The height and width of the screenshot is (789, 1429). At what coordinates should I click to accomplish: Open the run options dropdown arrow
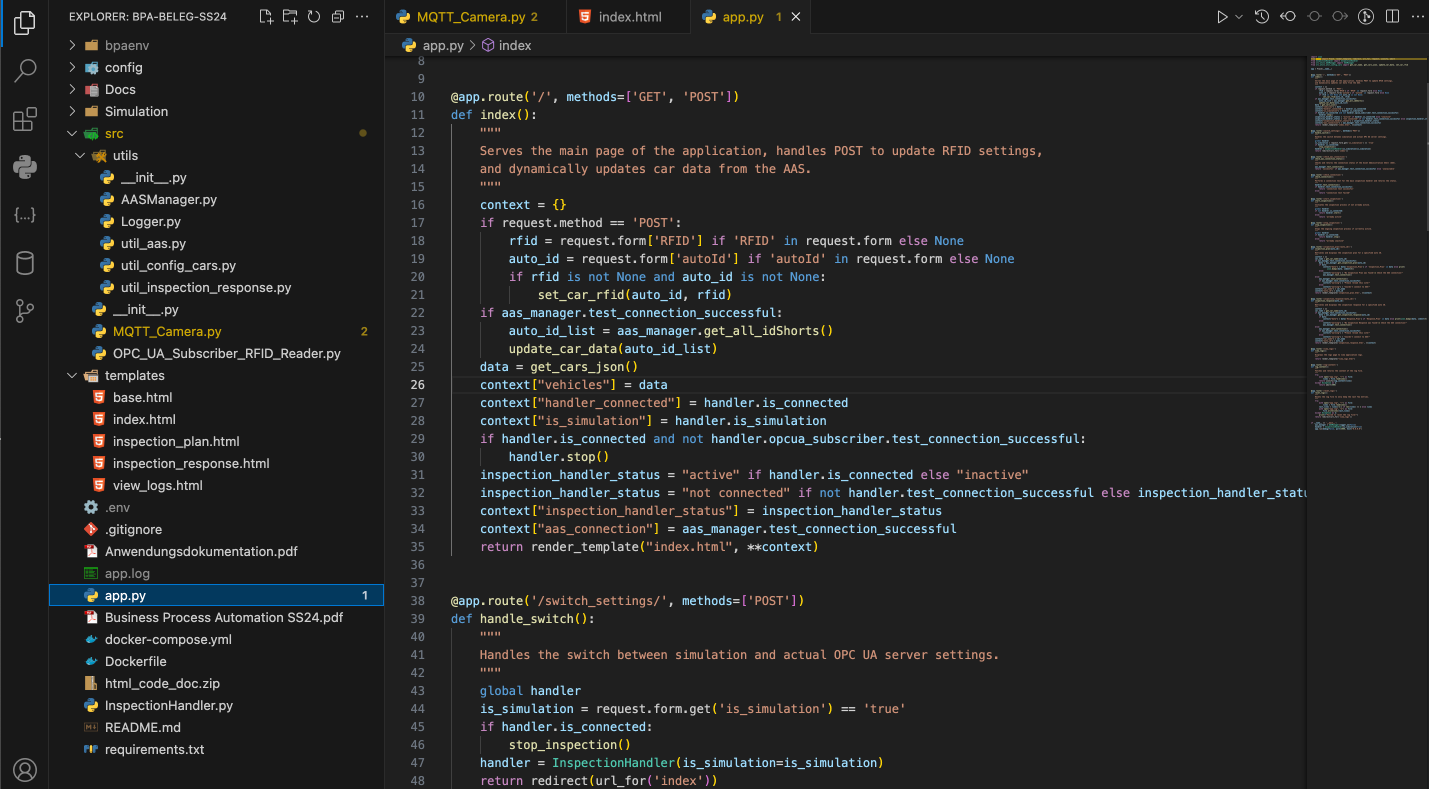1239,17
